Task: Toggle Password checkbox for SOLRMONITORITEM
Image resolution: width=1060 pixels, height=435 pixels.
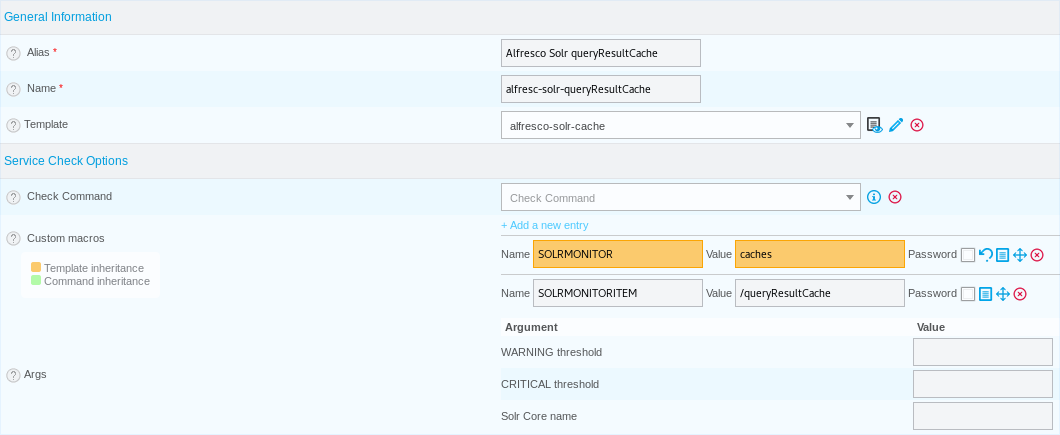Action: [x=968, y=294]
